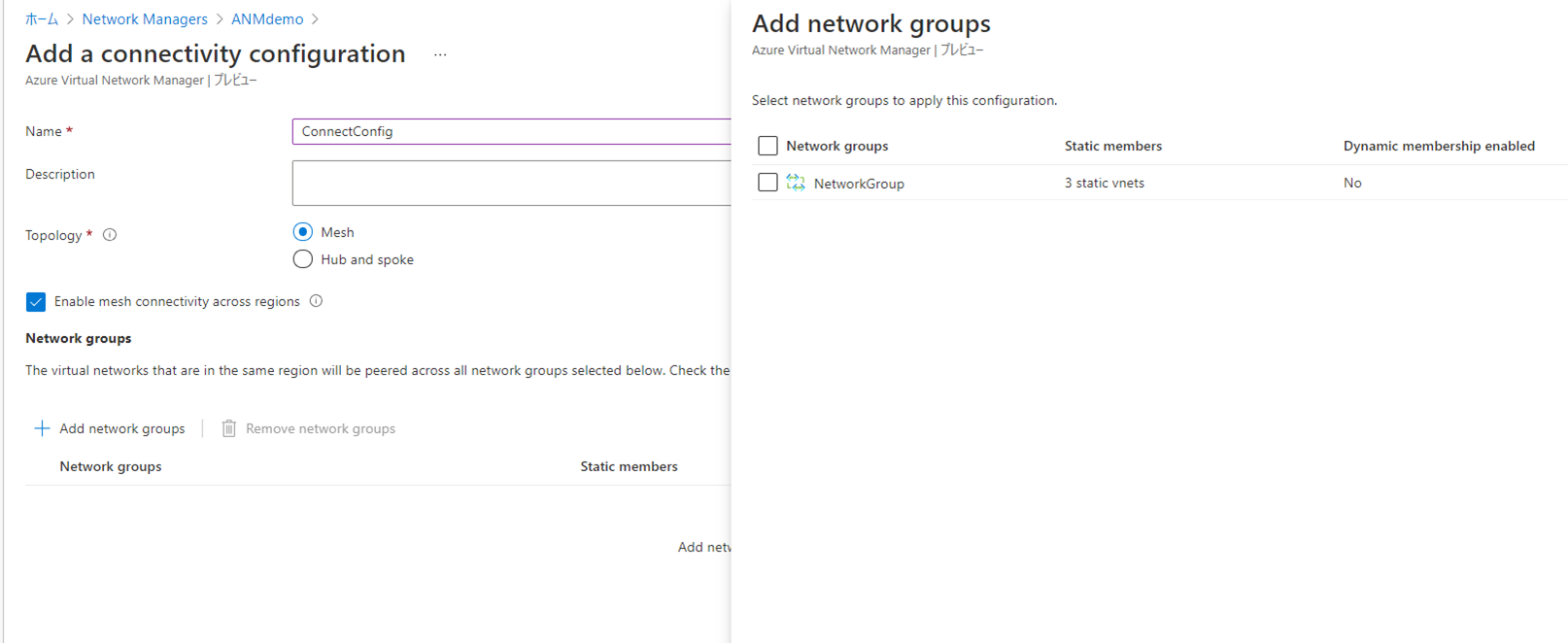Click the Topology info icon
The image size is (1568, 643).
(x=110, y=235)
